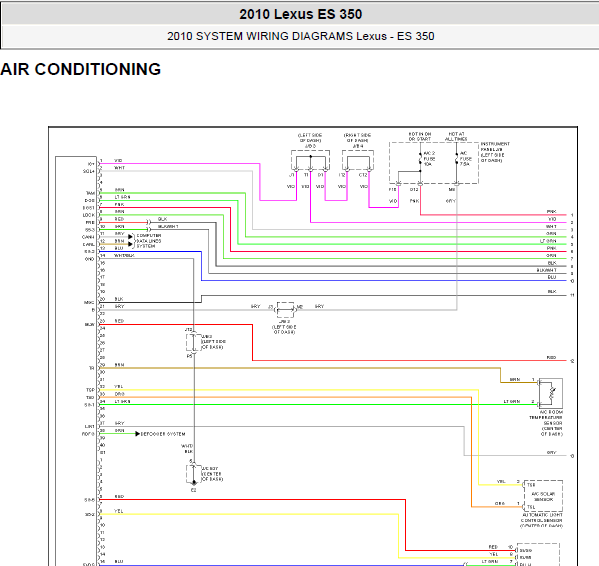Click the 'BLU' label at wire reference 10

[x=552, y=277]
